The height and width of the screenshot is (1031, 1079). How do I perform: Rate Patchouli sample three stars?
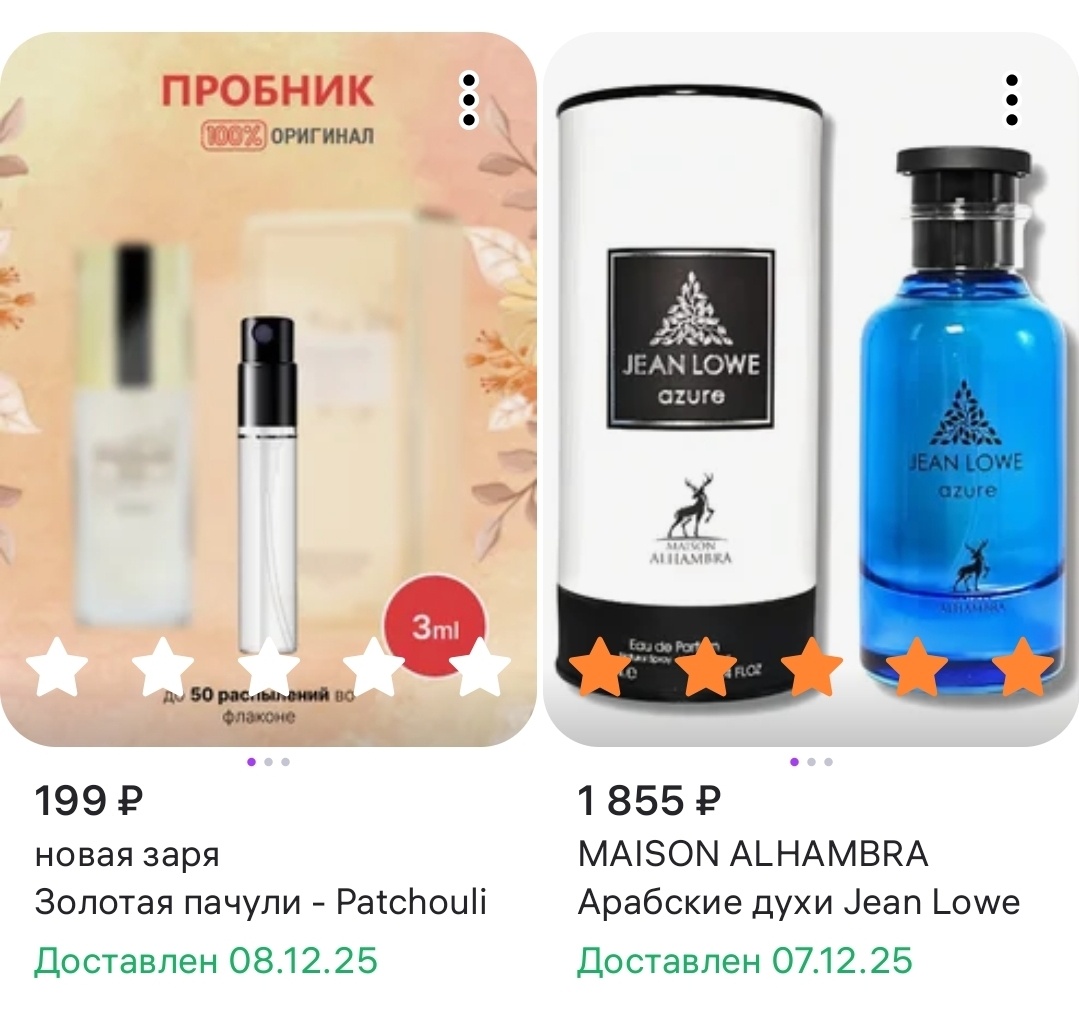269,667
